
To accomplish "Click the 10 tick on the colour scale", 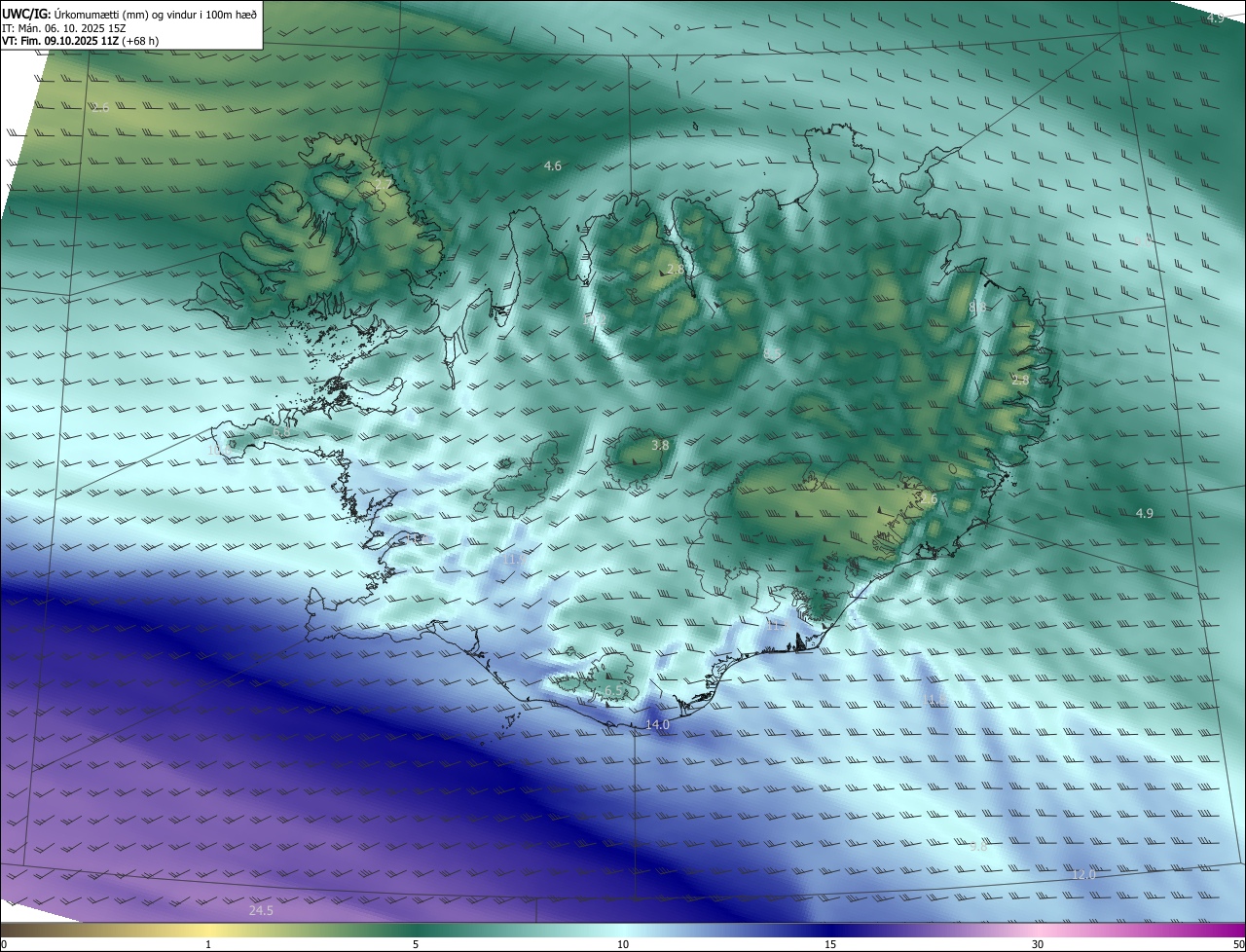I will click(x=623, y=944).
